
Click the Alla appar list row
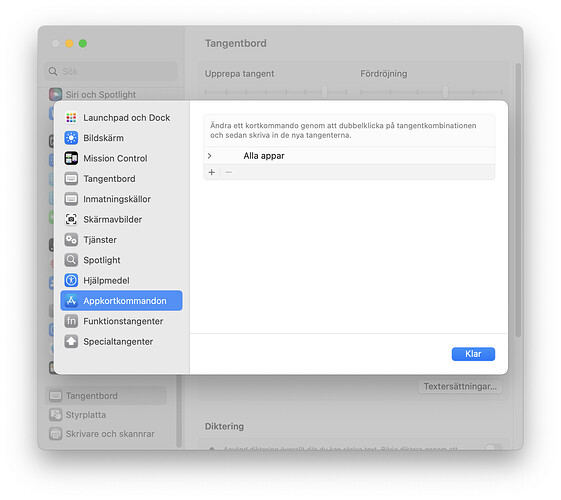[x=349, y=156]
